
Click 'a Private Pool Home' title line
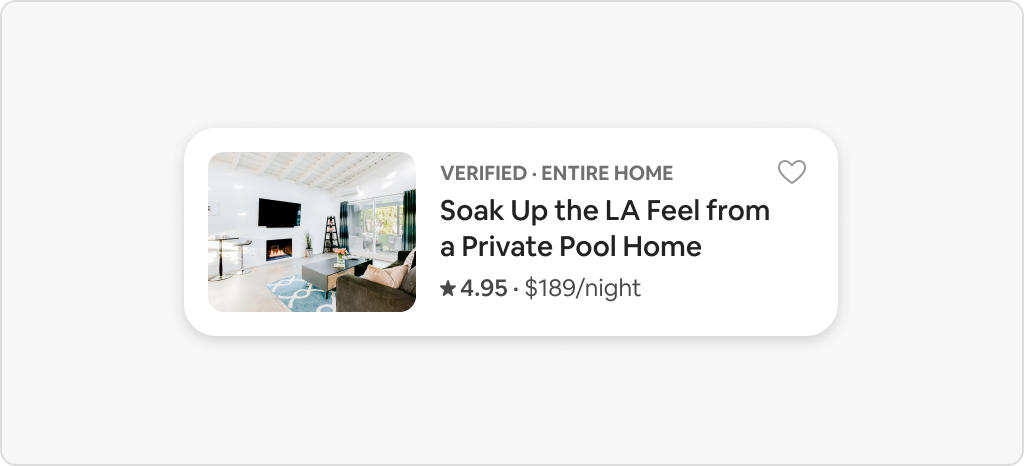[571, 247]
